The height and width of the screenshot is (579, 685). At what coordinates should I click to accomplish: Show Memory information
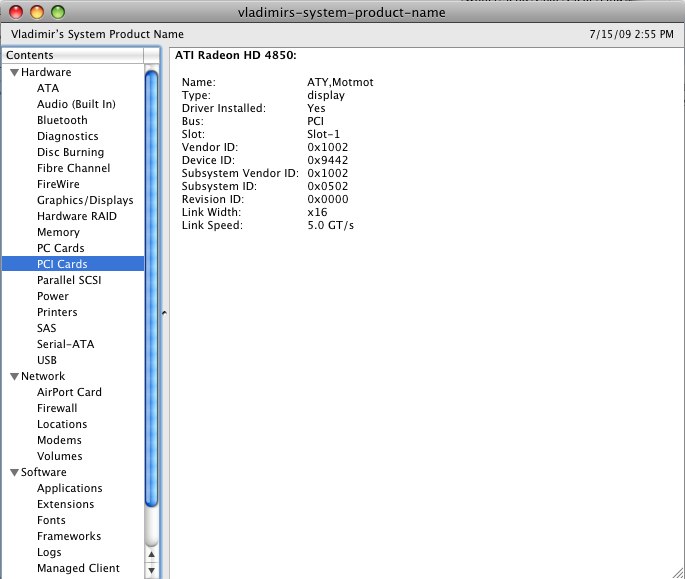click(59, 232)
